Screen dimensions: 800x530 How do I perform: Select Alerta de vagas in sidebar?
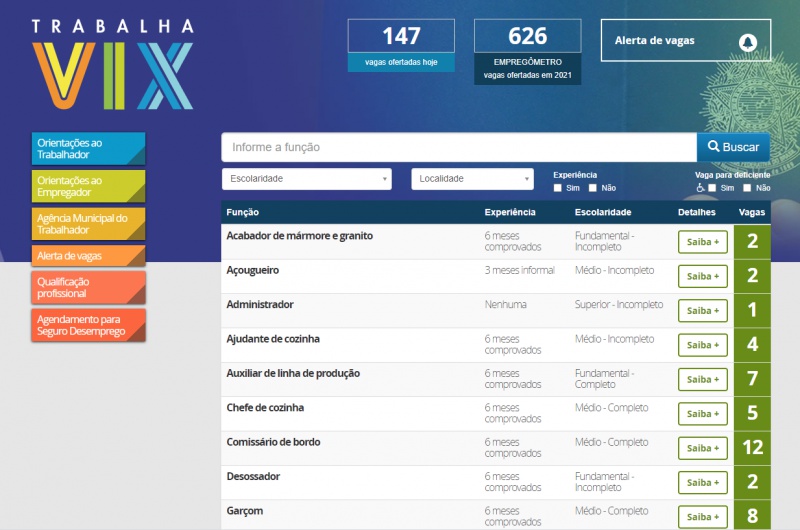88,256
